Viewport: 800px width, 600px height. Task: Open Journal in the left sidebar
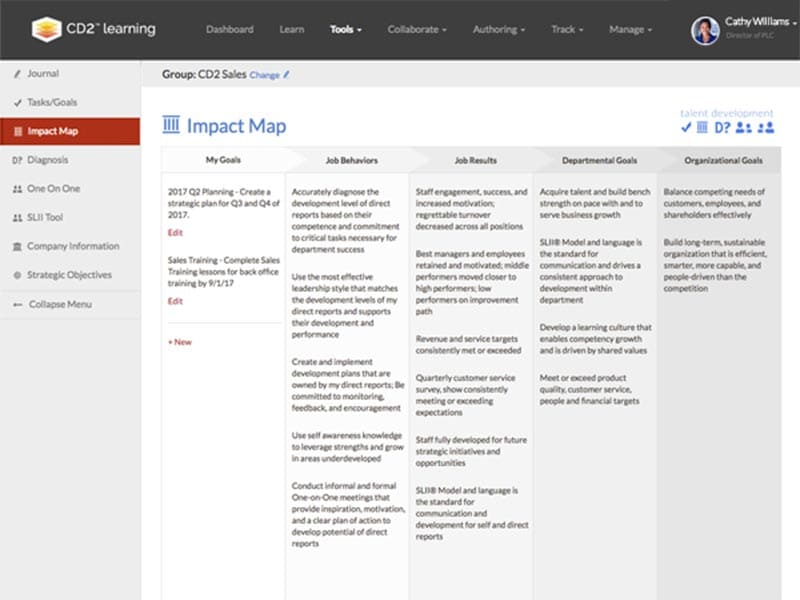point(43,74)
